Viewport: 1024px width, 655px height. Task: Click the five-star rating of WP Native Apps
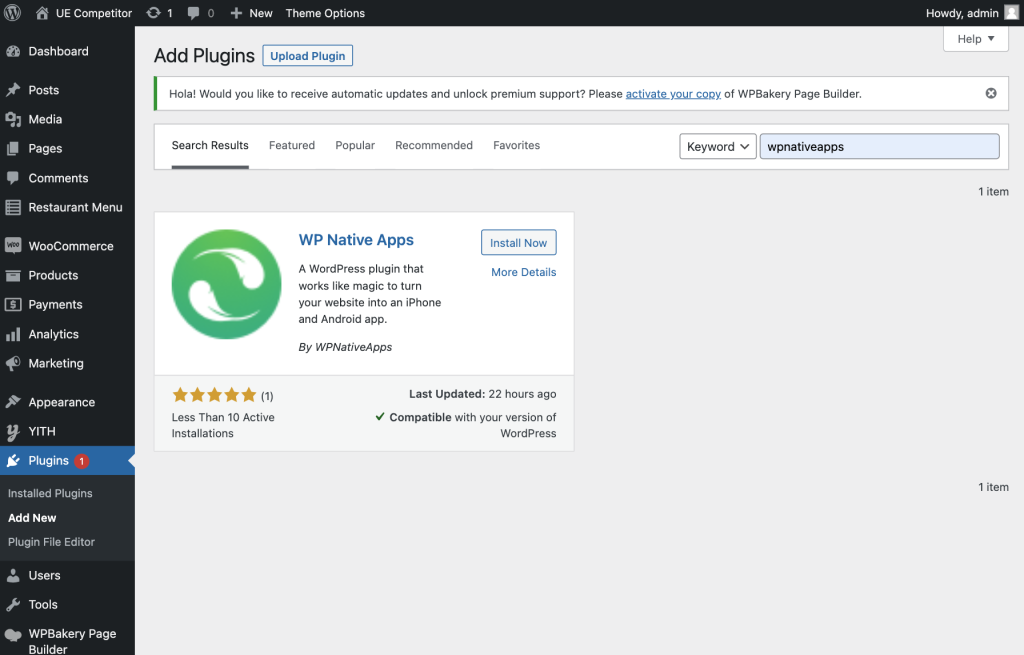pos(214,394)
